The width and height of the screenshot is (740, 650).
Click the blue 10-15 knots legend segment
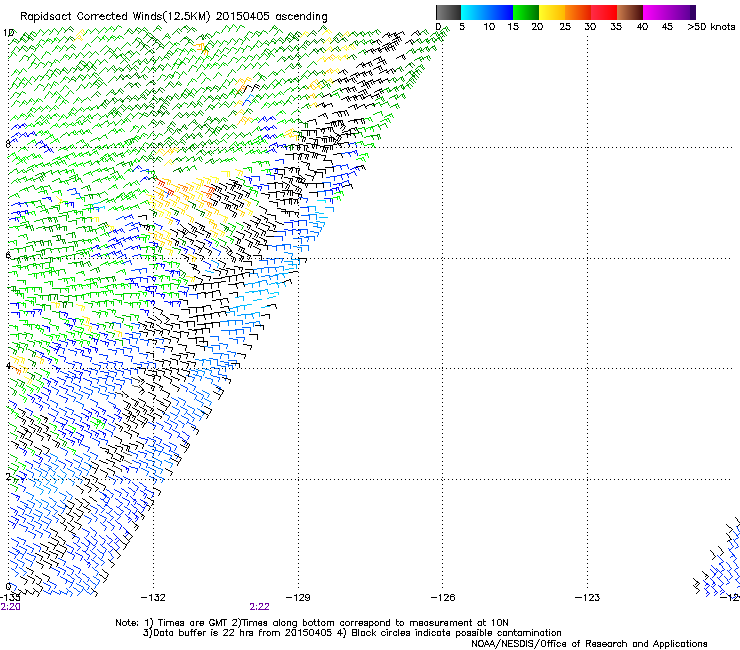click(500, 12)
